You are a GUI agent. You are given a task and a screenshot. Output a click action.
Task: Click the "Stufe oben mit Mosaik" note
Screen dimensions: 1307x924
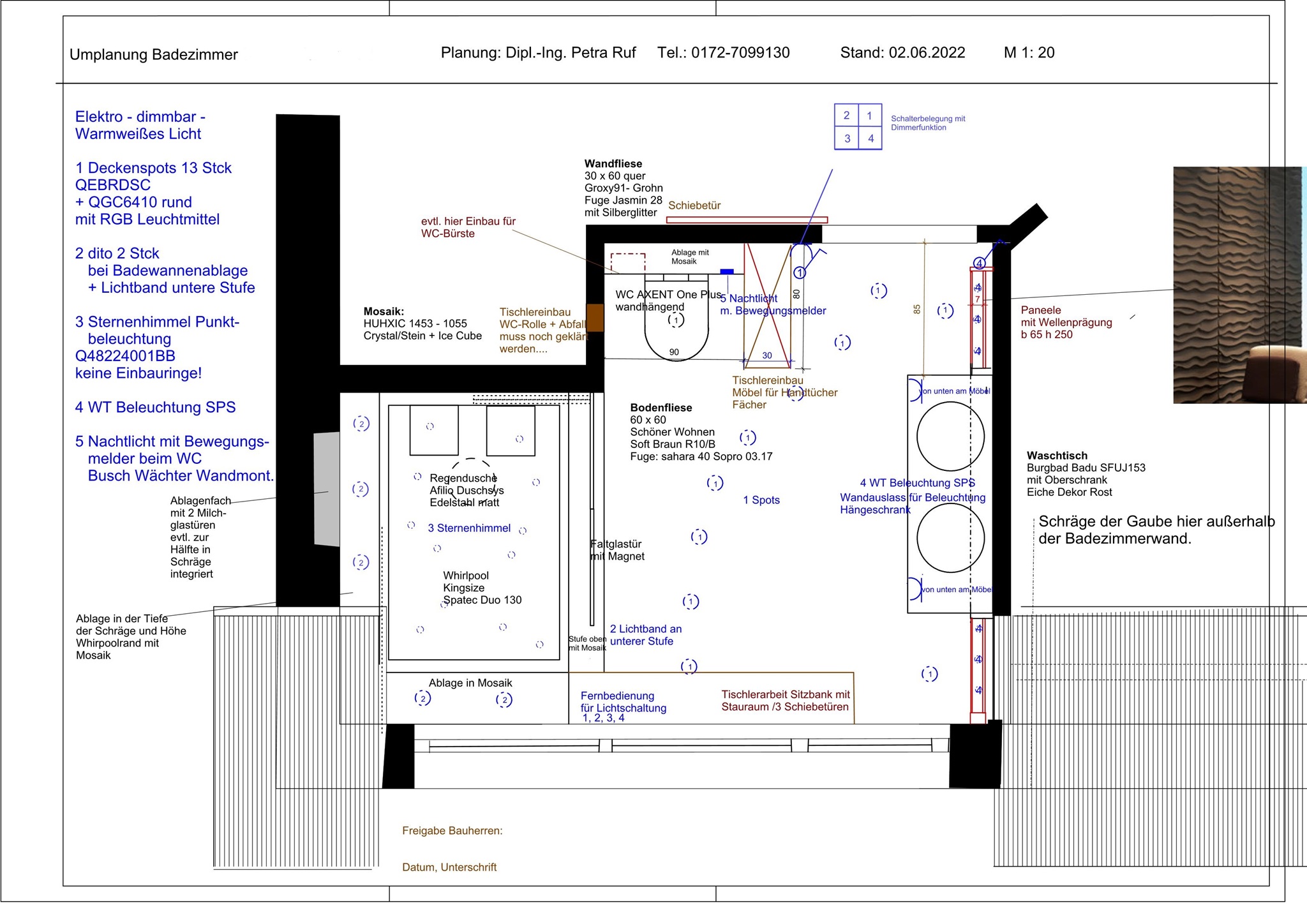pos(587,643)
